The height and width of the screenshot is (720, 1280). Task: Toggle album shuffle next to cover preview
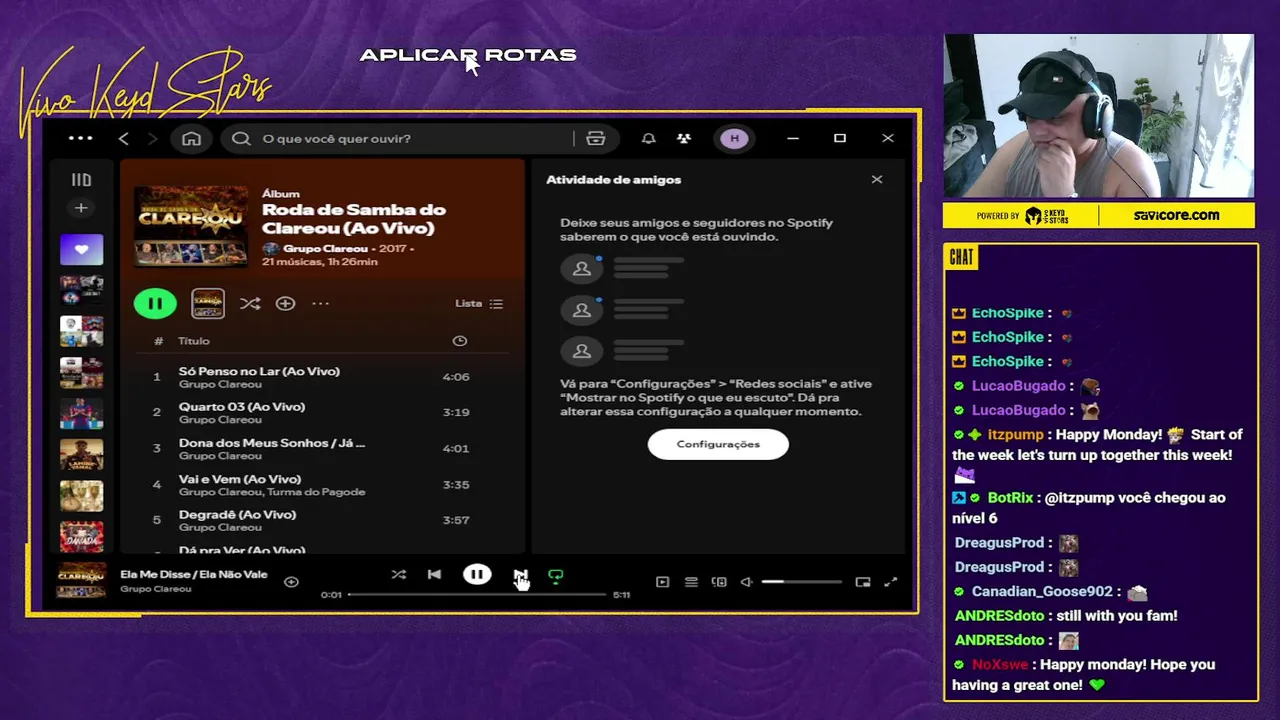250,303
